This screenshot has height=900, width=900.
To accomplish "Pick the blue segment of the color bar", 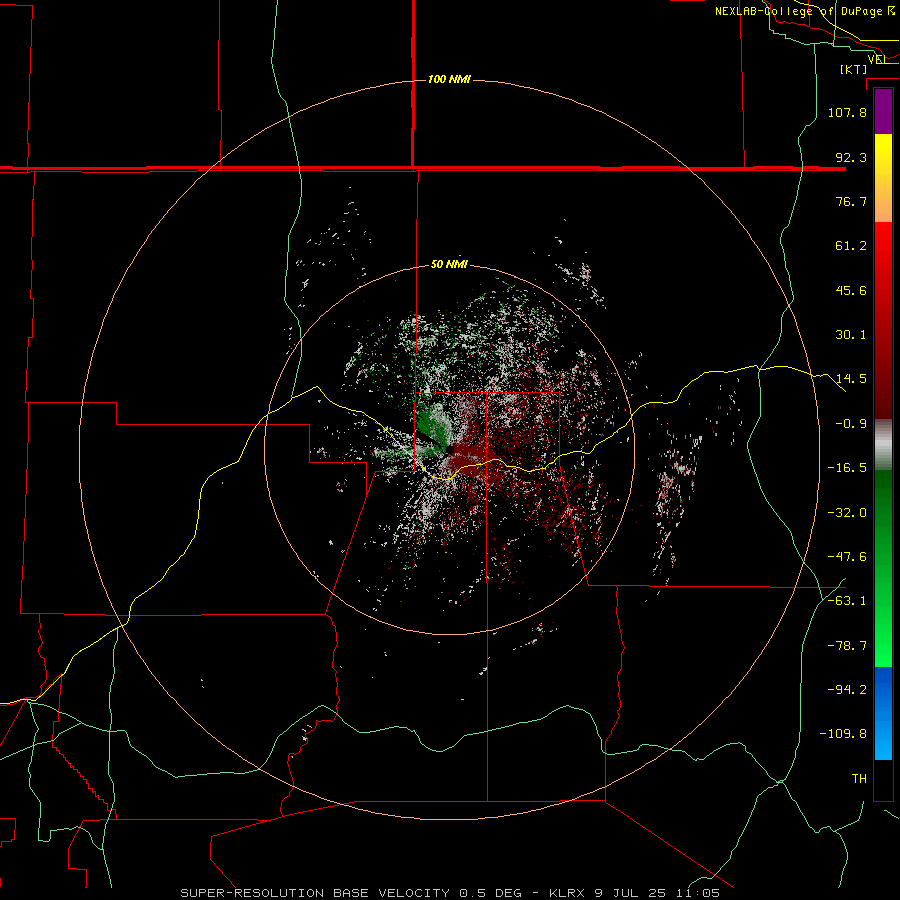I will click(883, 713).
